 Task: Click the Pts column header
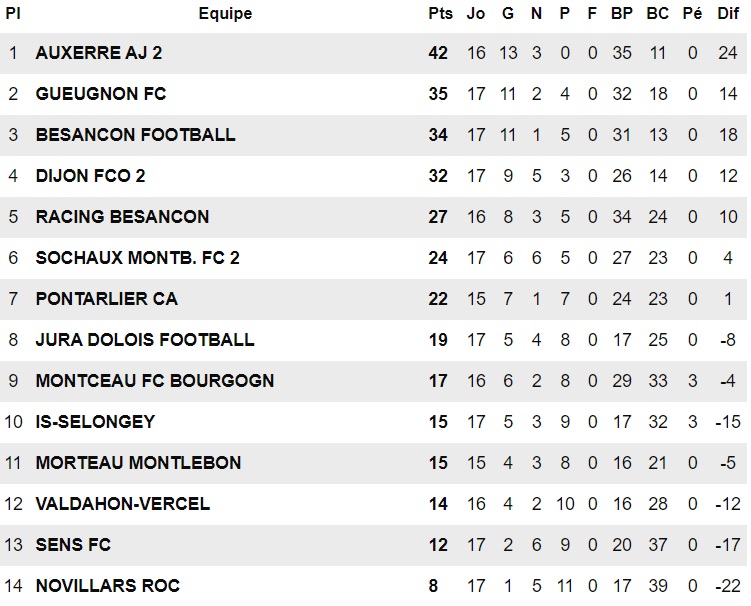tap(440, 13)
